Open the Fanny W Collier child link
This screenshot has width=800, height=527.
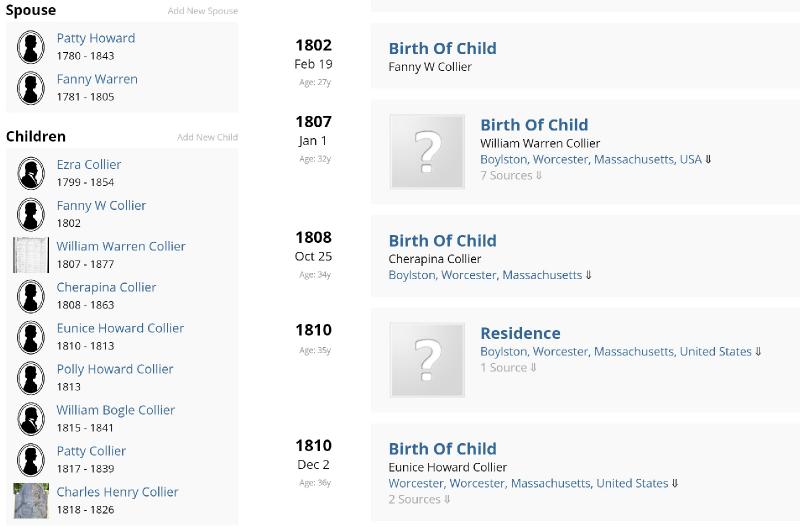tap(101, 205)
